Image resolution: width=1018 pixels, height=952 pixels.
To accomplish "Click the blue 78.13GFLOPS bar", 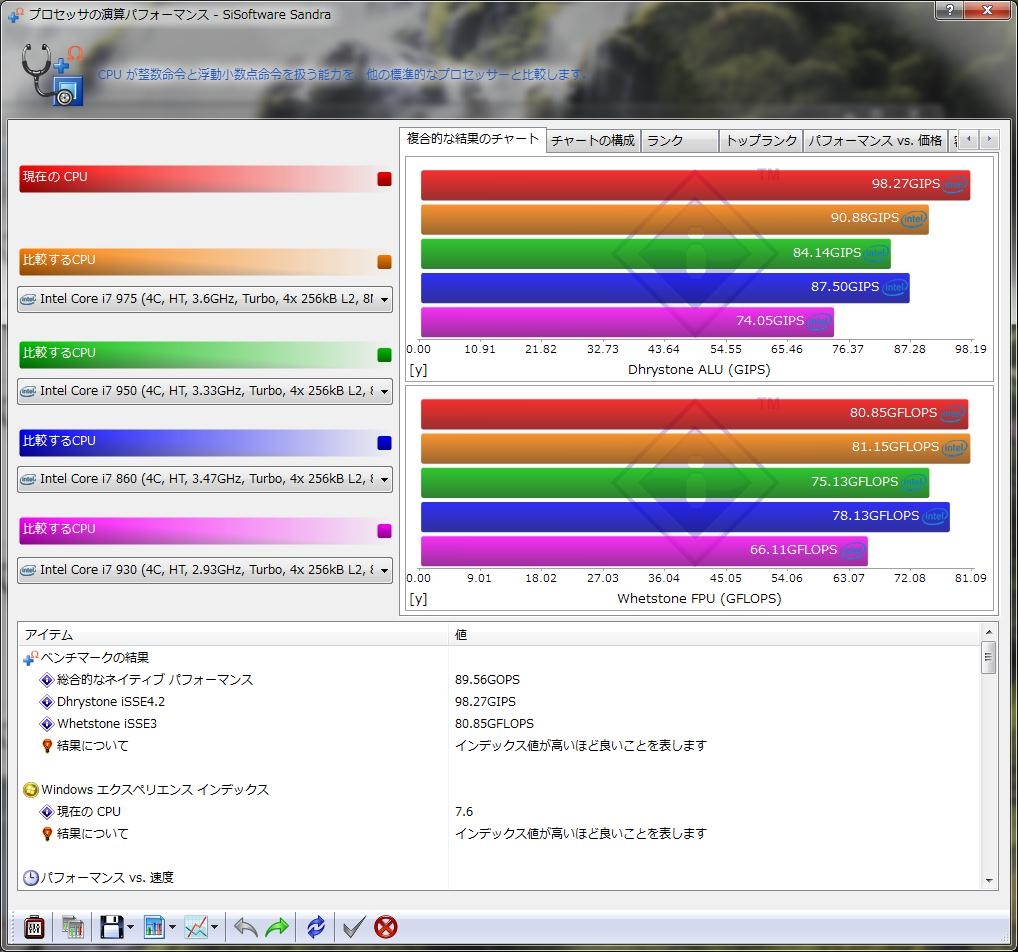I will pyautogui.click(x=686, y=518).
